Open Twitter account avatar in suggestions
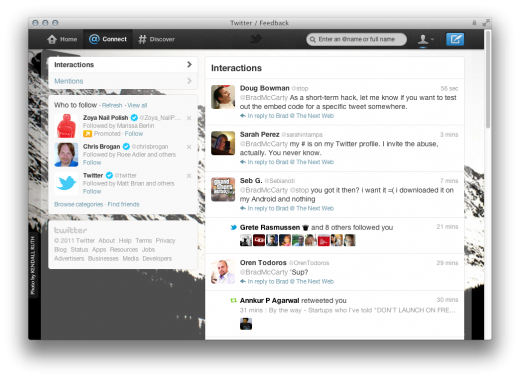The width and height of the screenshot is (520, 379). click(x=66, y=184)
